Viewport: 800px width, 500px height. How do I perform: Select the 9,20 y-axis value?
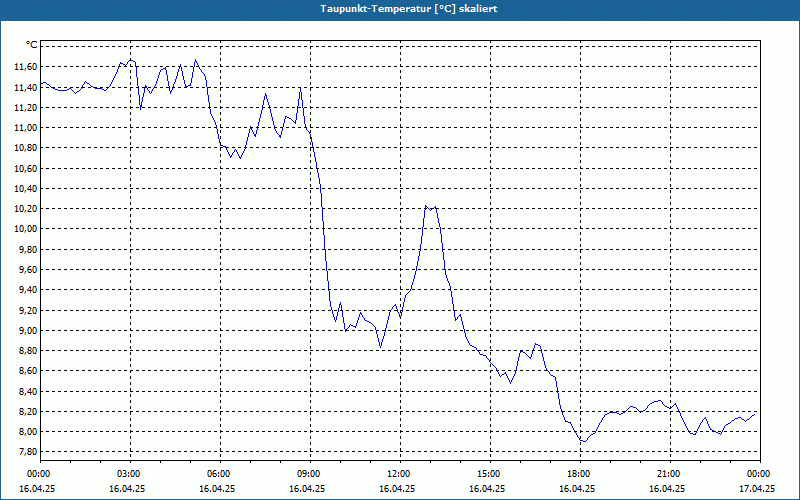(29, 310)
